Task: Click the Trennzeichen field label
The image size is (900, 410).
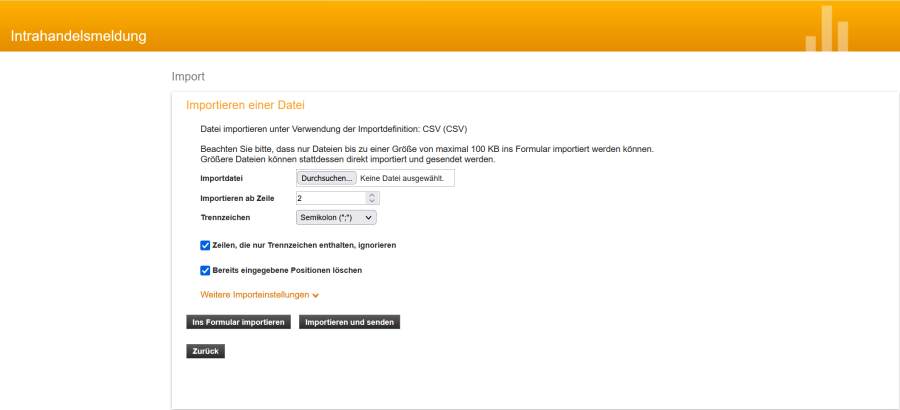Action: click(x=225, y=217)
